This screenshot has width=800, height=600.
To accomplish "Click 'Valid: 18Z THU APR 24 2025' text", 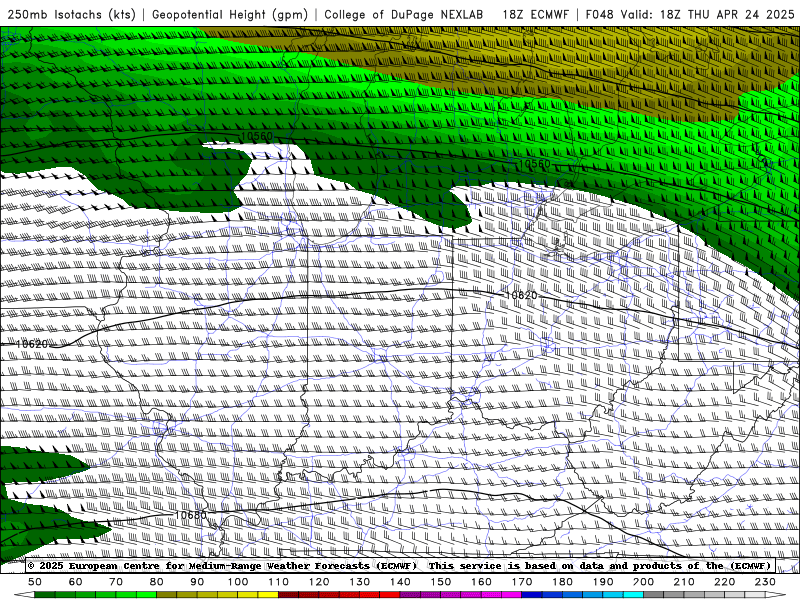I will 708,15.
